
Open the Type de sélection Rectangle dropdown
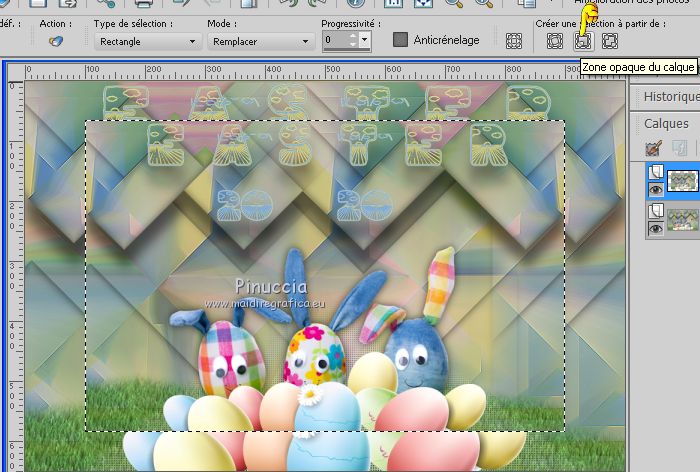(x=146, y=42)
